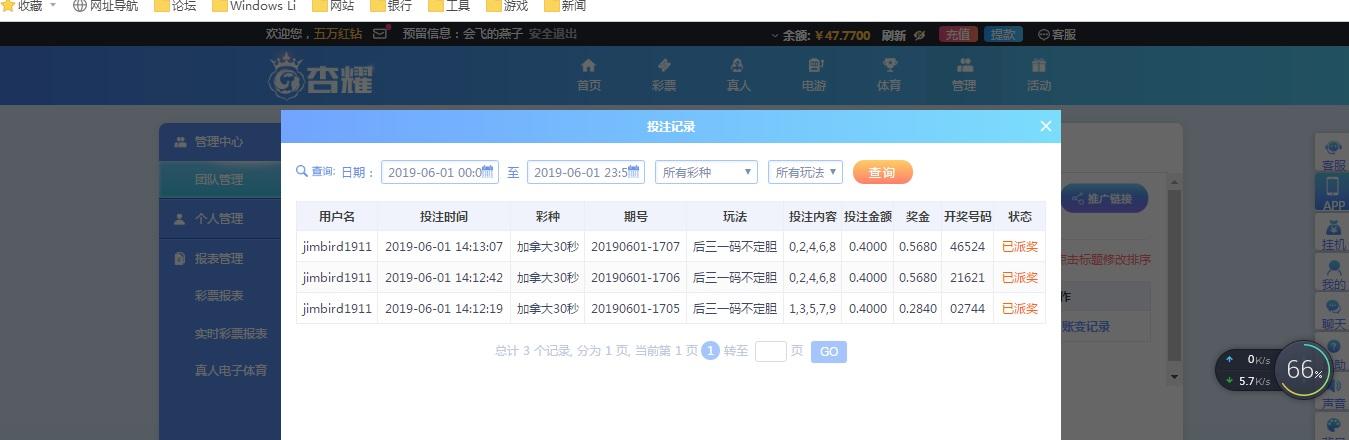Click the 报表管理 document icon in sidebar
The width and height of the screenshot is (1349, 440).
(180, 258)
